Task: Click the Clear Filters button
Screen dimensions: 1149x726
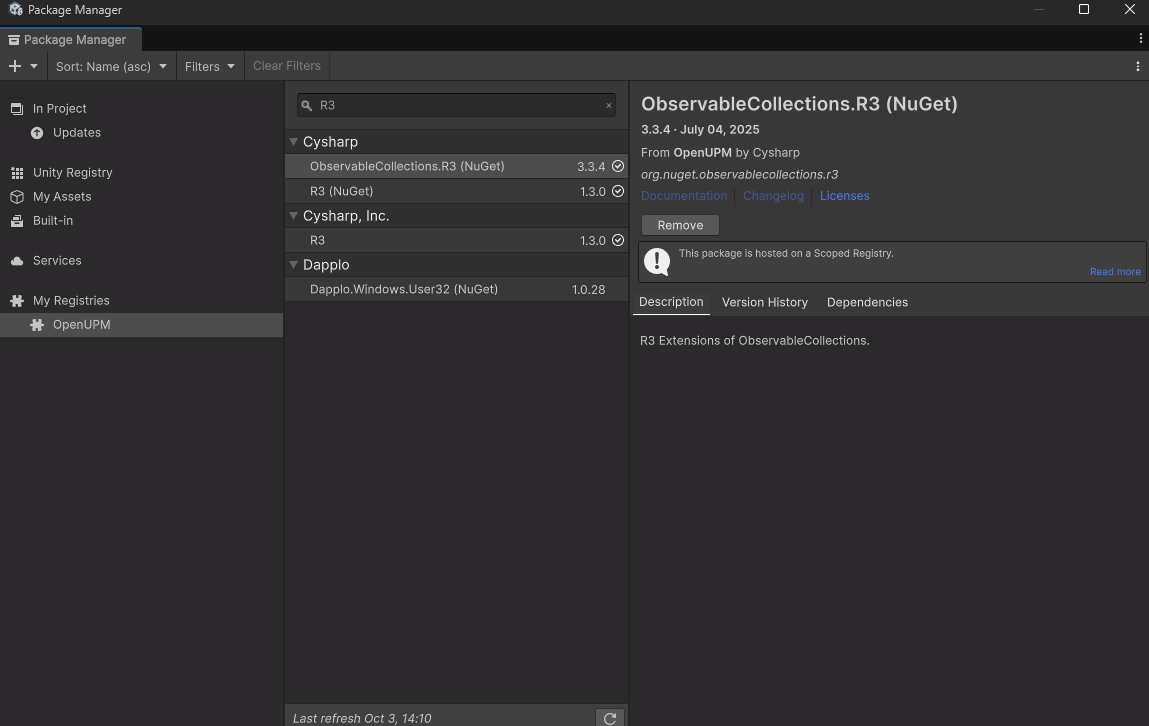Action: pos(287,66)
